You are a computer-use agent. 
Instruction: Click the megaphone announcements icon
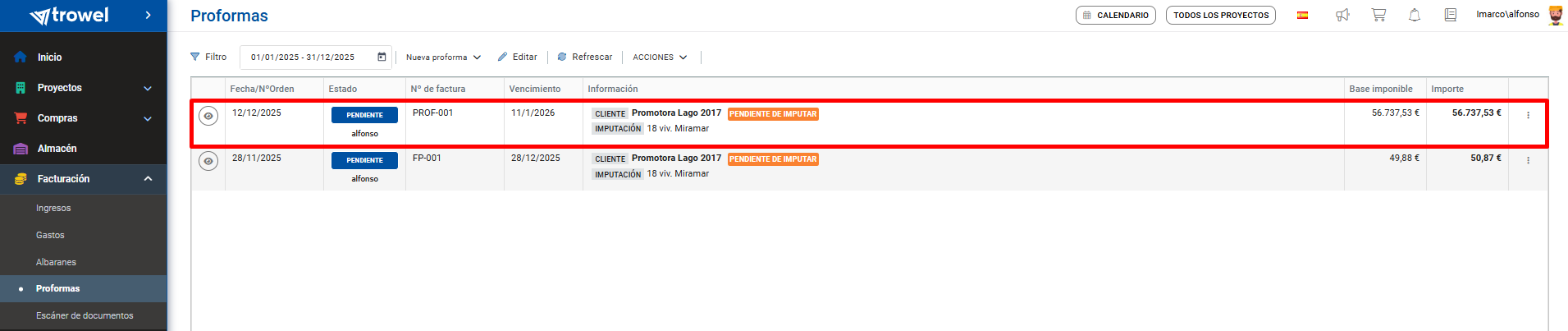coord(1342,15)
